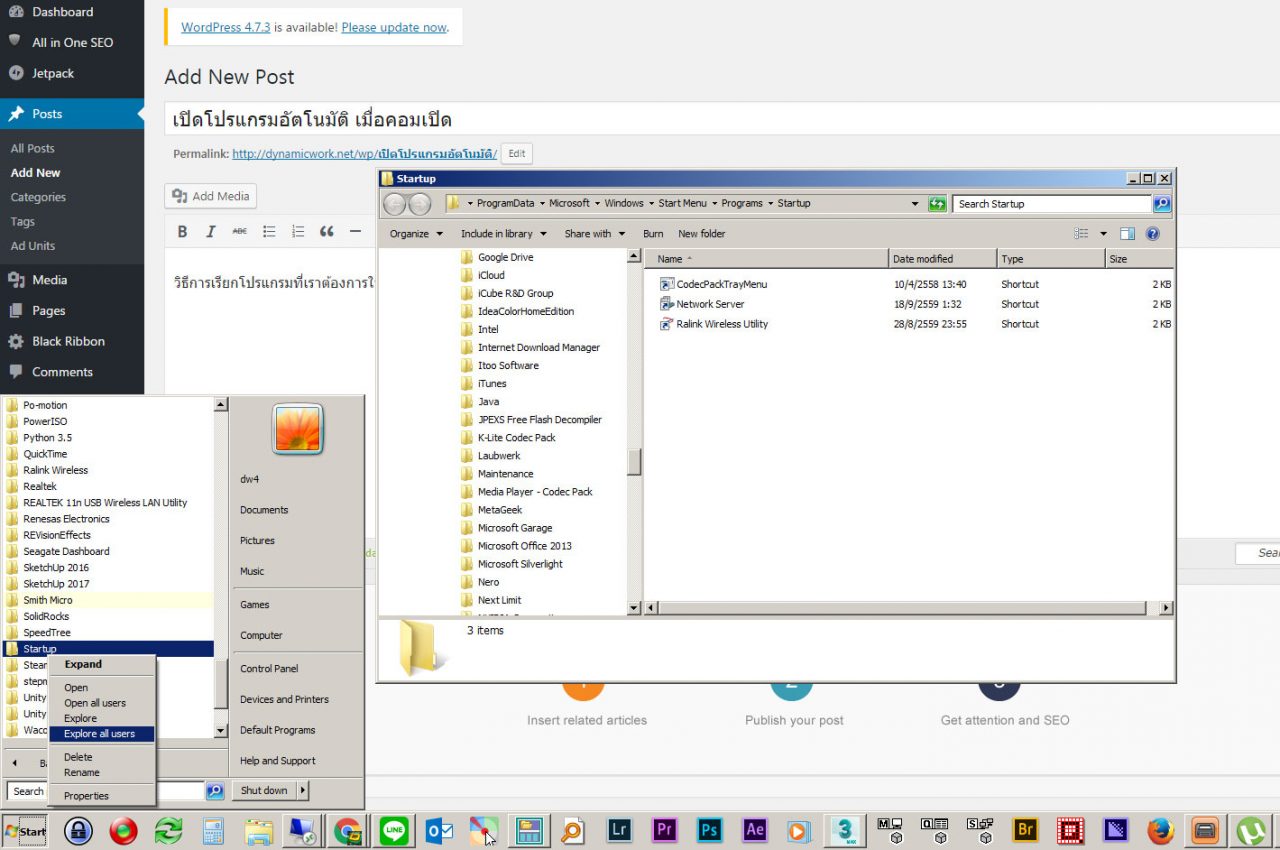This screenshot has width=1280, height=850.
Task: Open Chrome taskbar icon
Action: coord(348,830)
